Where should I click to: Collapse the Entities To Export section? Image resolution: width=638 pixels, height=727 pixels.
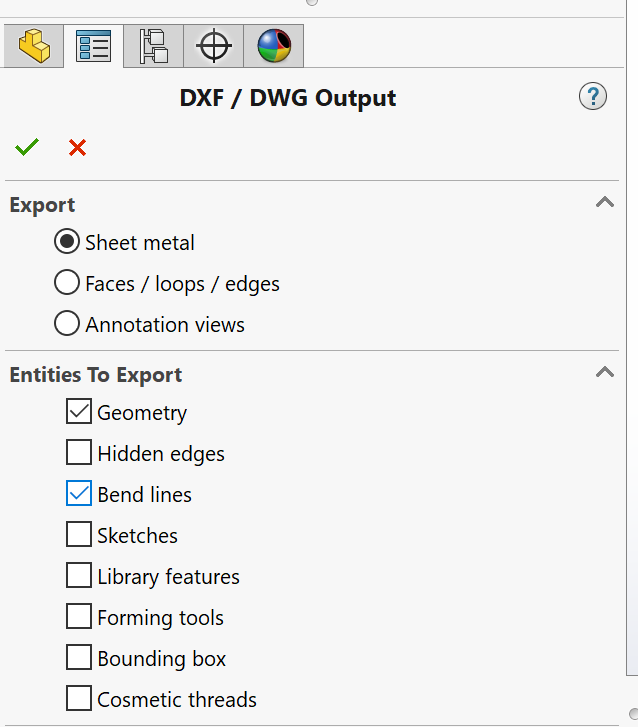point(604,373)
